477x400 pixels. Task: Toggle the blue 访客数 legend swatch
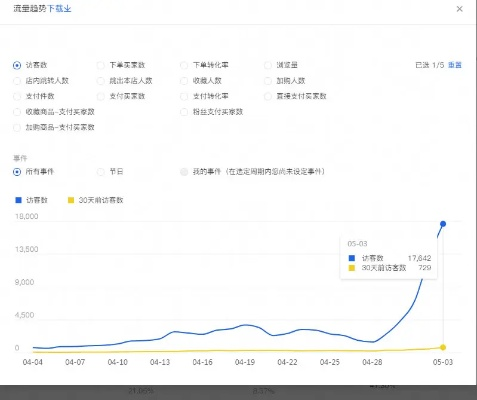(19, 200)
